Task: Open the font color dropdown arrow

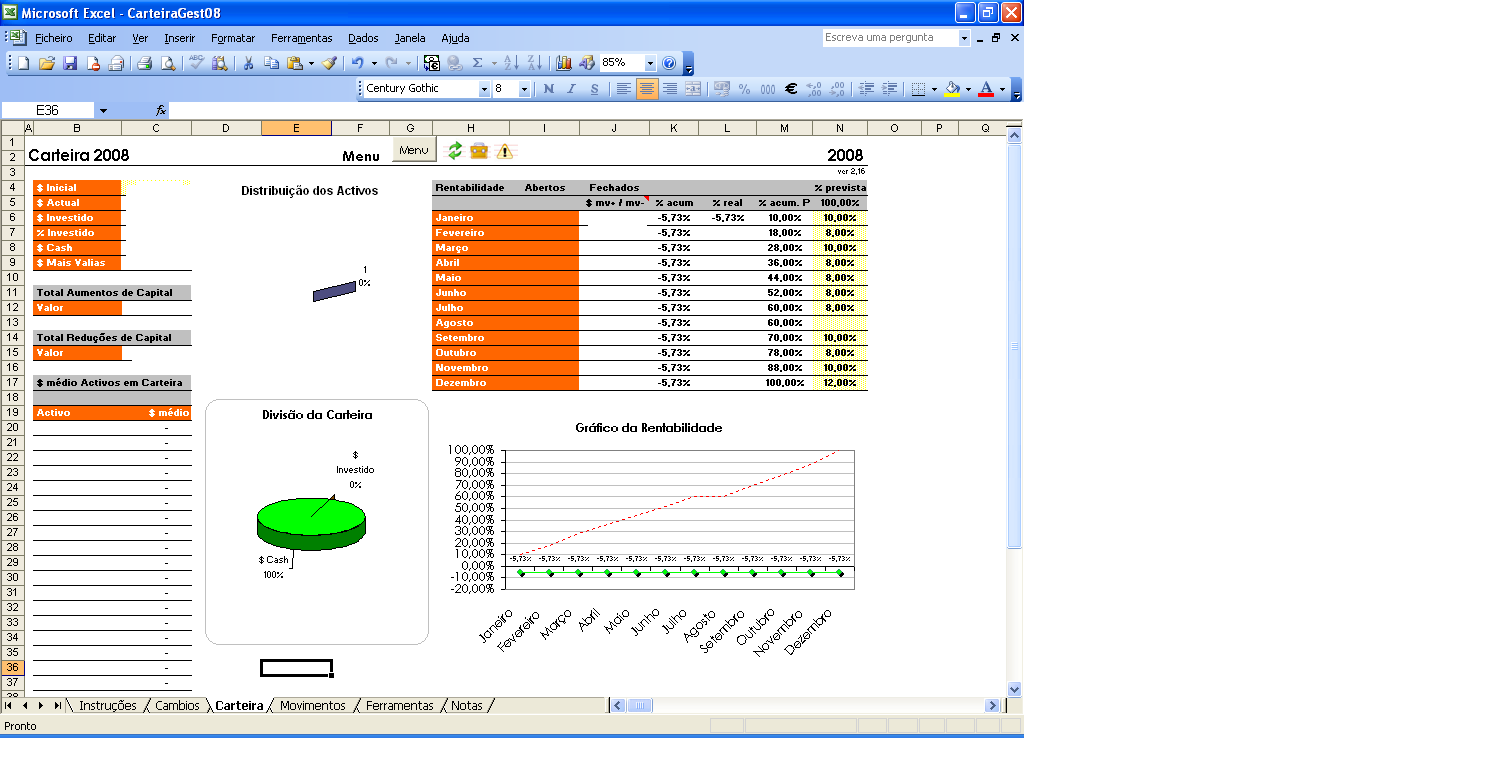Action: [x=1002, y=89]
